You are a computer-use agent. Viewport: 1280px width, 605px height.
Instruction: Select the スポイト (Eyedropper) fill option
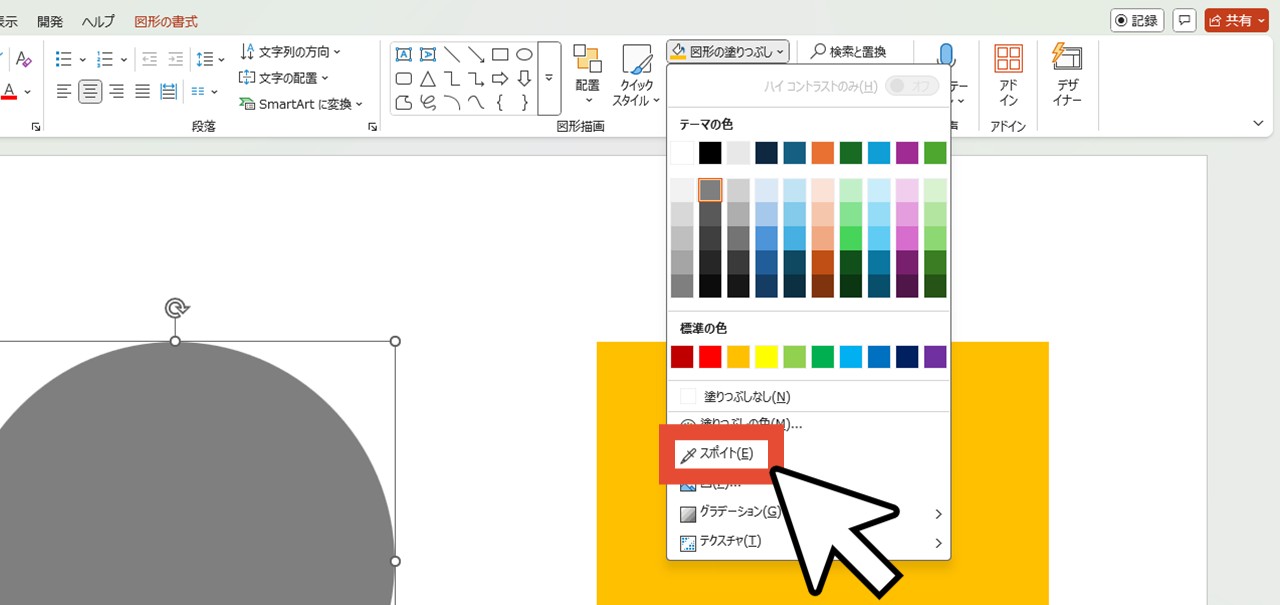[x=716, y=454]
